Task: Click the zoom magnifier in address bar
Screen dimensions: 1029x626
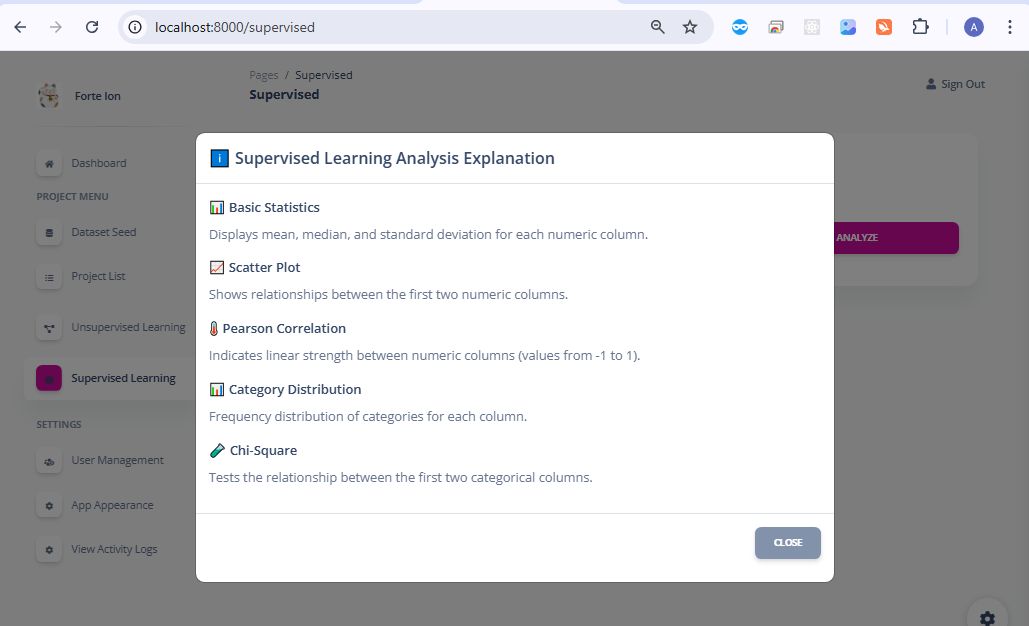Action: click(x=658, y=27)
